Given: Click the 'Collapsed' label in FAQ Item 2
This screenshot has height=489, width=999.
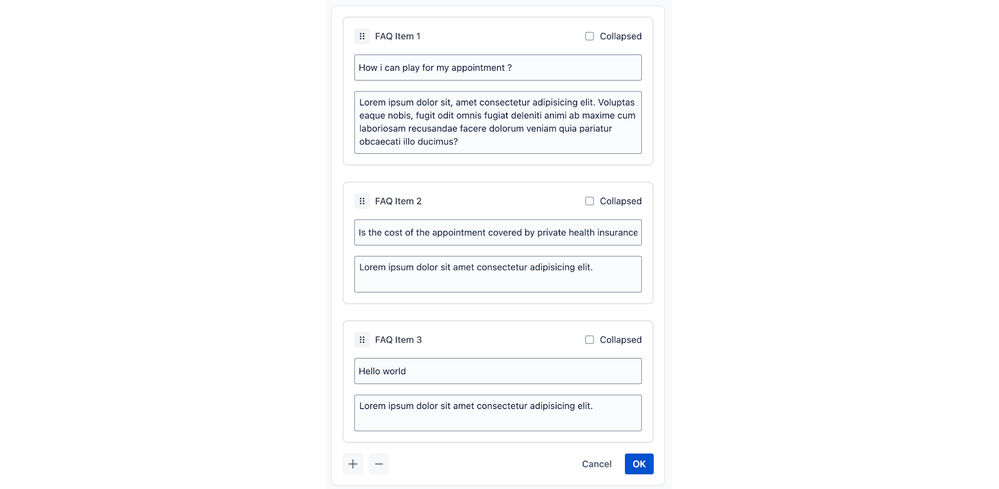Looking at the screenshot, I should point(621,201).
